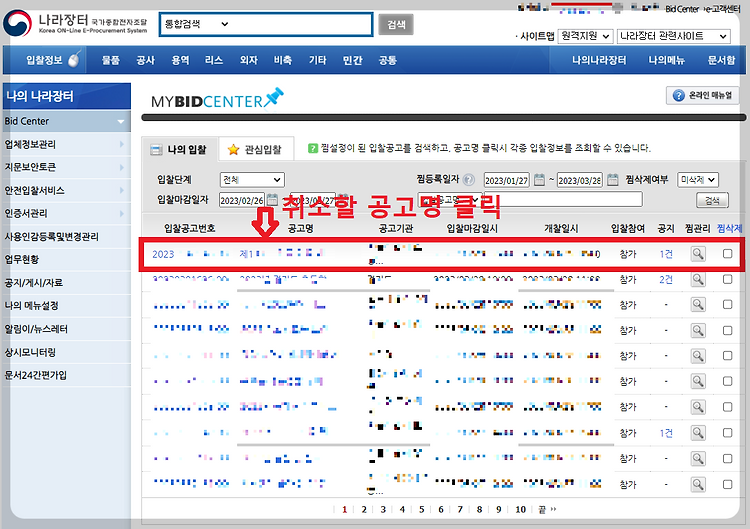Edit the 찜등록일자 start date field 2023/01/27
This screenshot has width=750, height=529.
pos(507,180)
